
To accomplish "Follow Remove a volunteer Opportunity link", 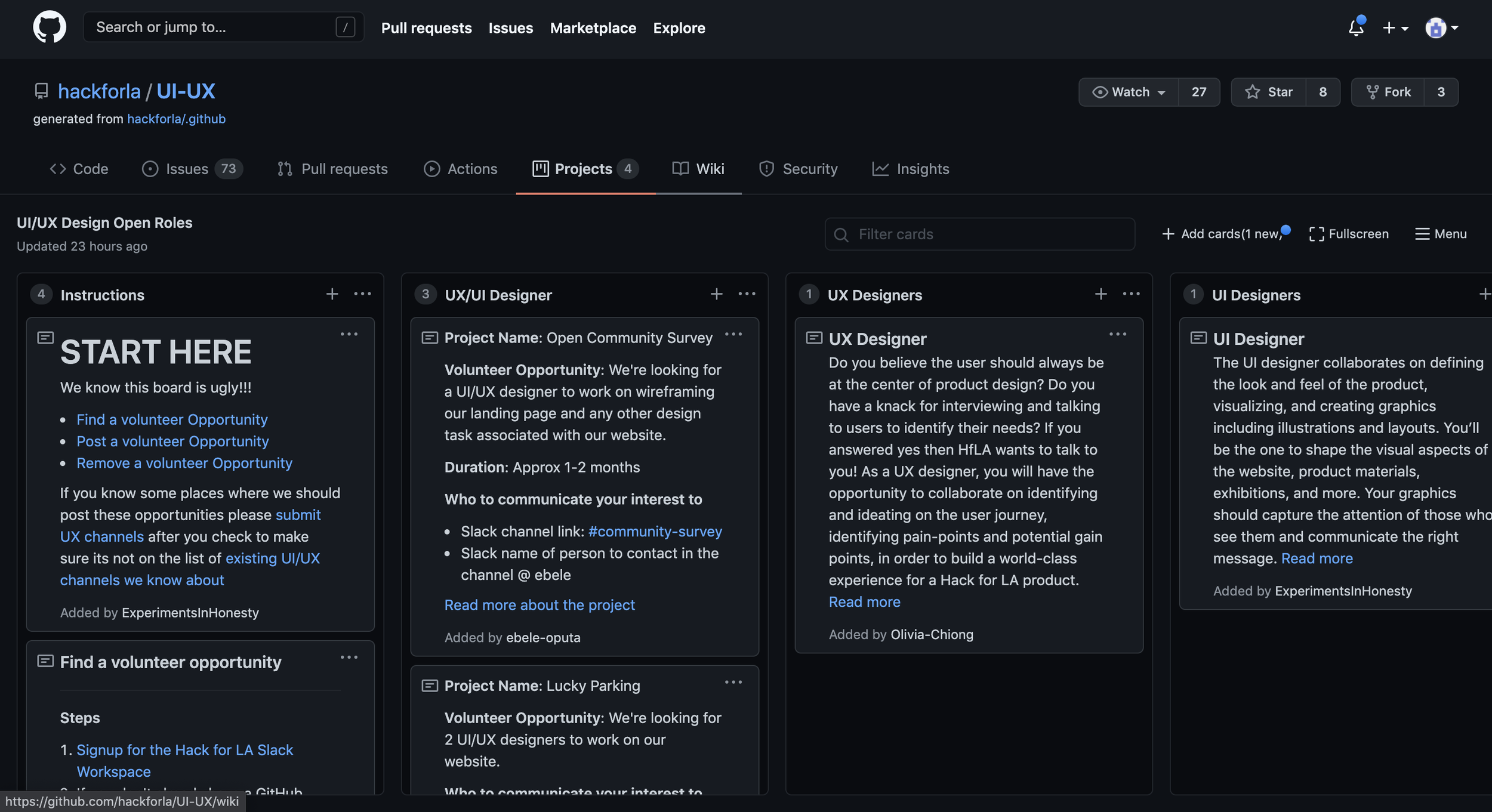I will [x=184, y=463].
